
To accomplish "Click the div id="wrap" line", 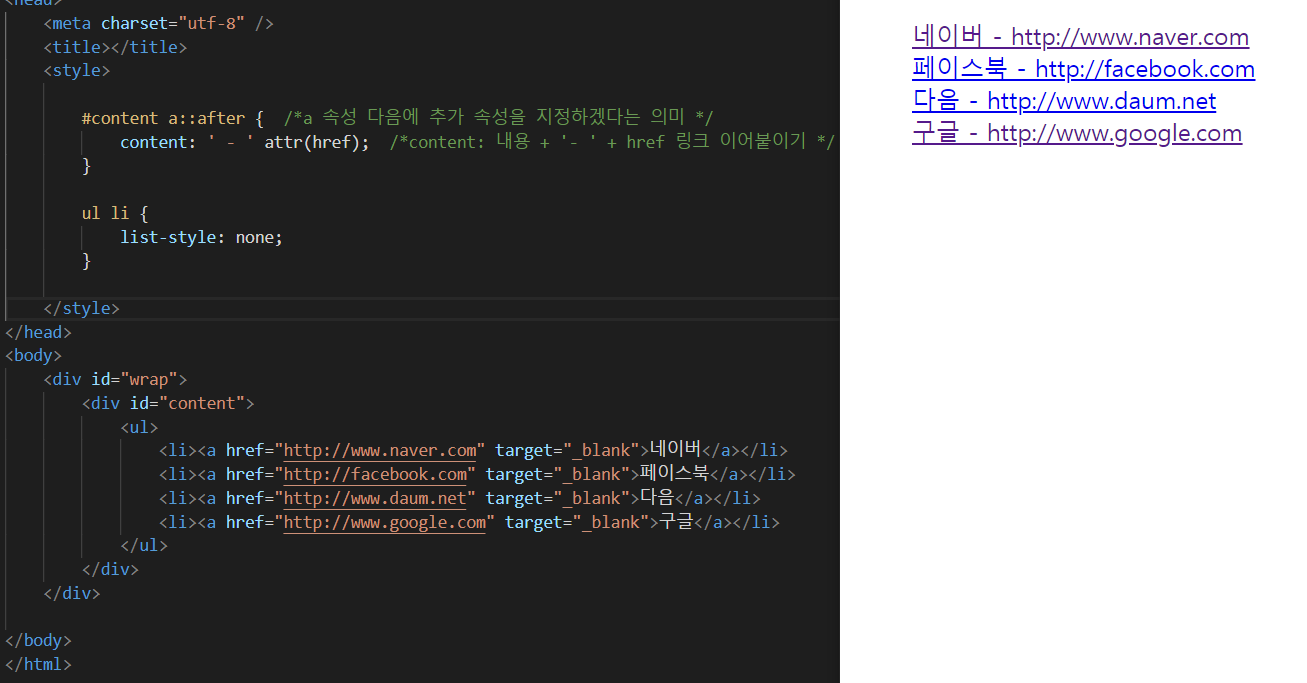I will point(115,379).
